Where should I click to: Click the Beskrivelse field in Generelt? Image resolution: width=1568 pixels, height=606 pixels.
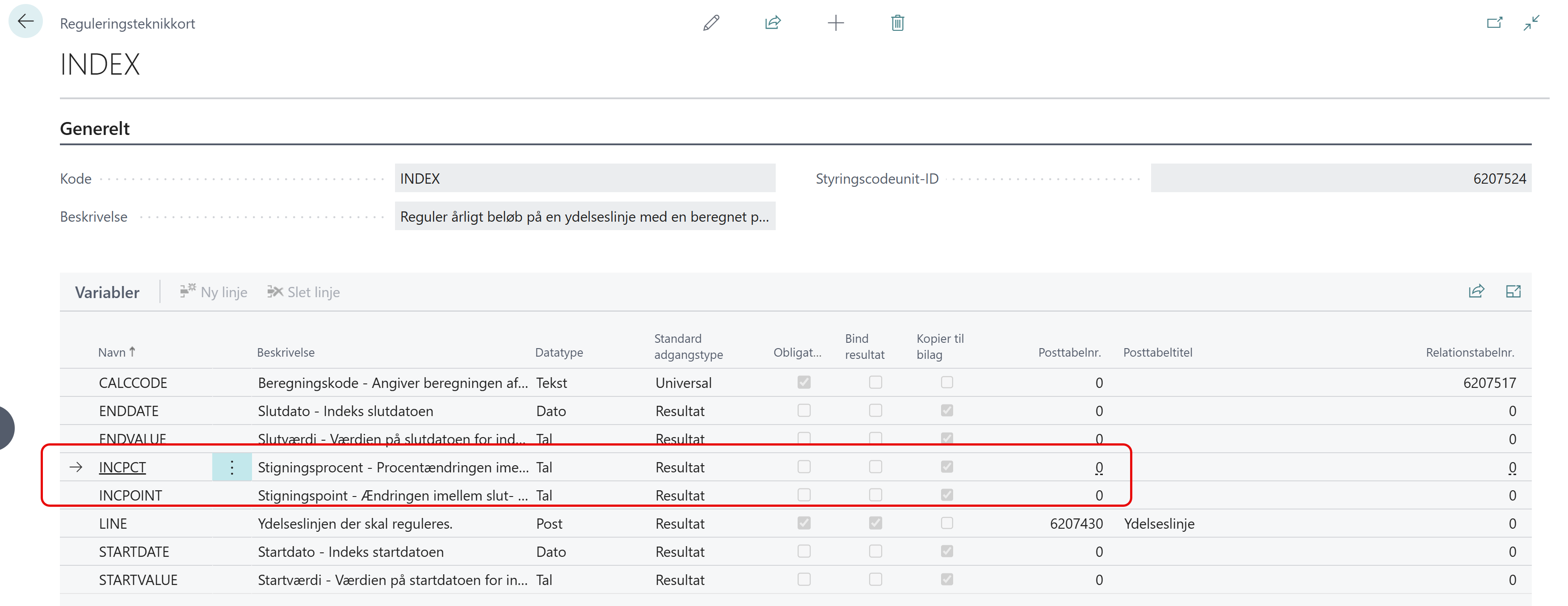585,216
